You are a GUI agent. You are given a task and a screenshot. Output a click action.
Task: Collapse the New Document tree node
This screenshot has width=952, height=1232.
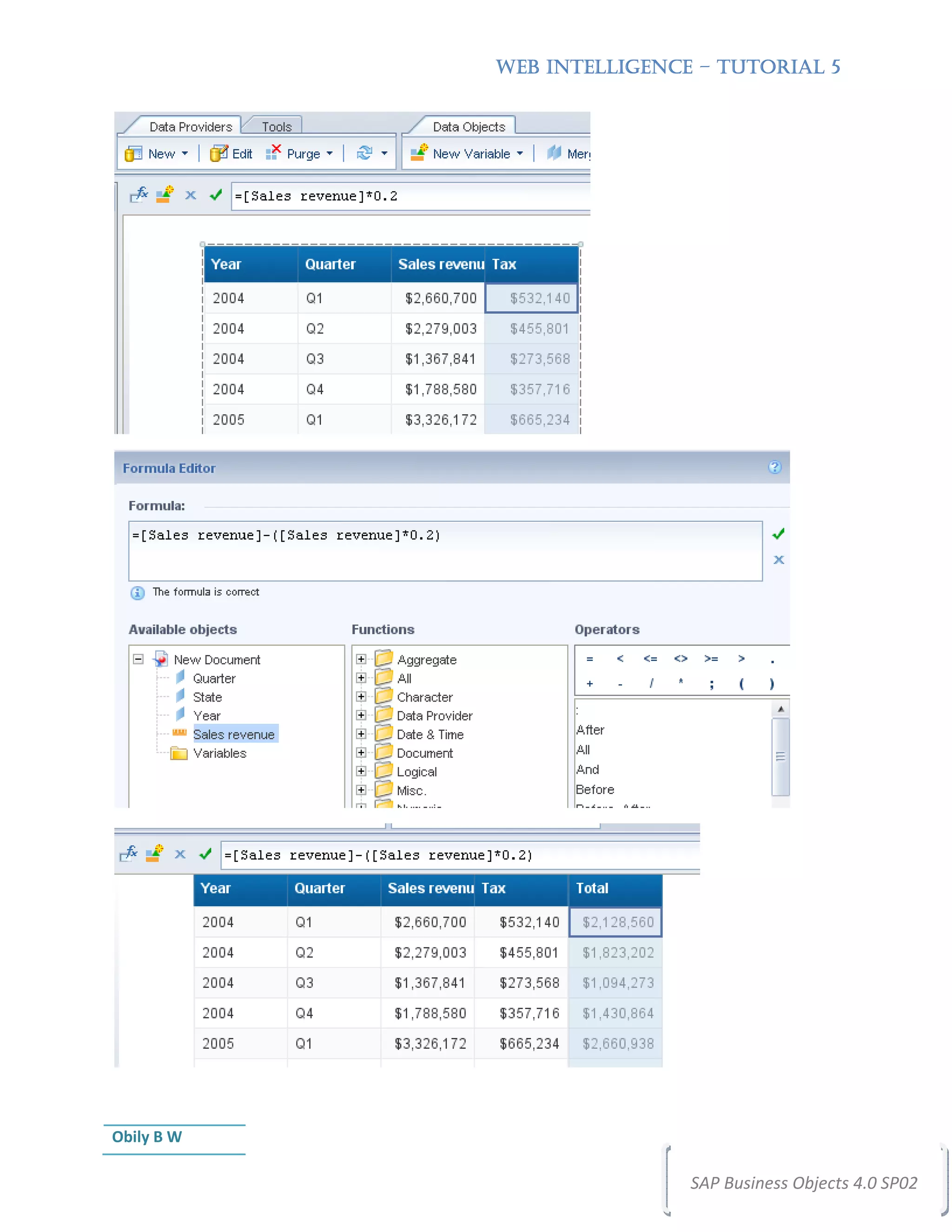(138, 659)
